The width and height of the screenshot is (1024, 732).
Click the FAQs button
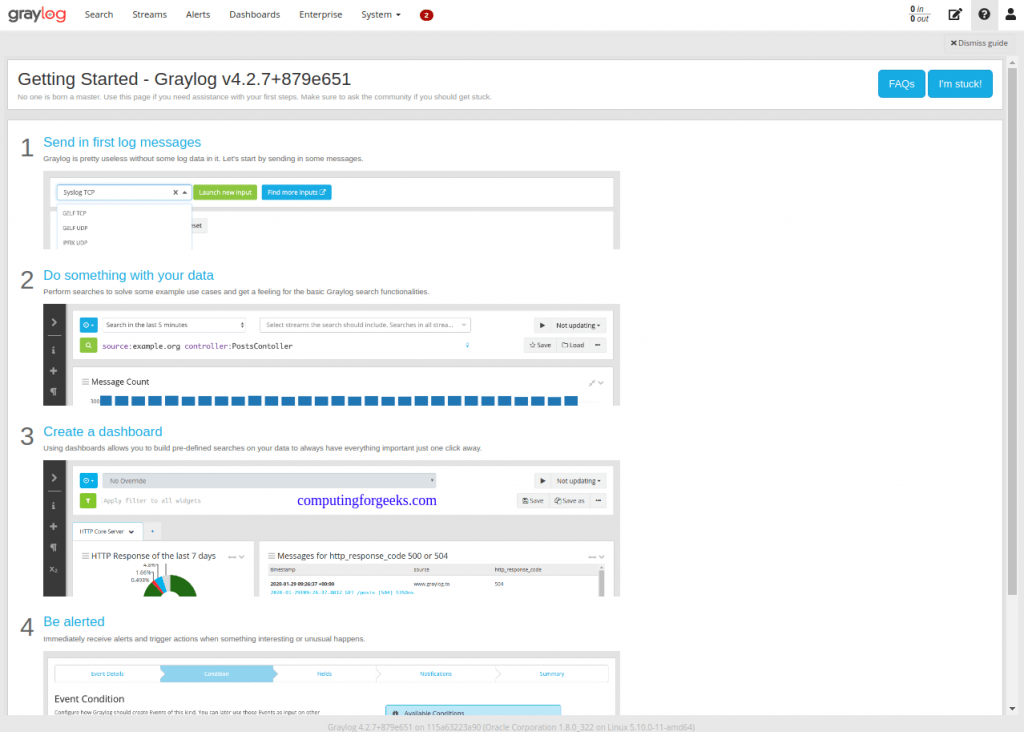point(901,83)
